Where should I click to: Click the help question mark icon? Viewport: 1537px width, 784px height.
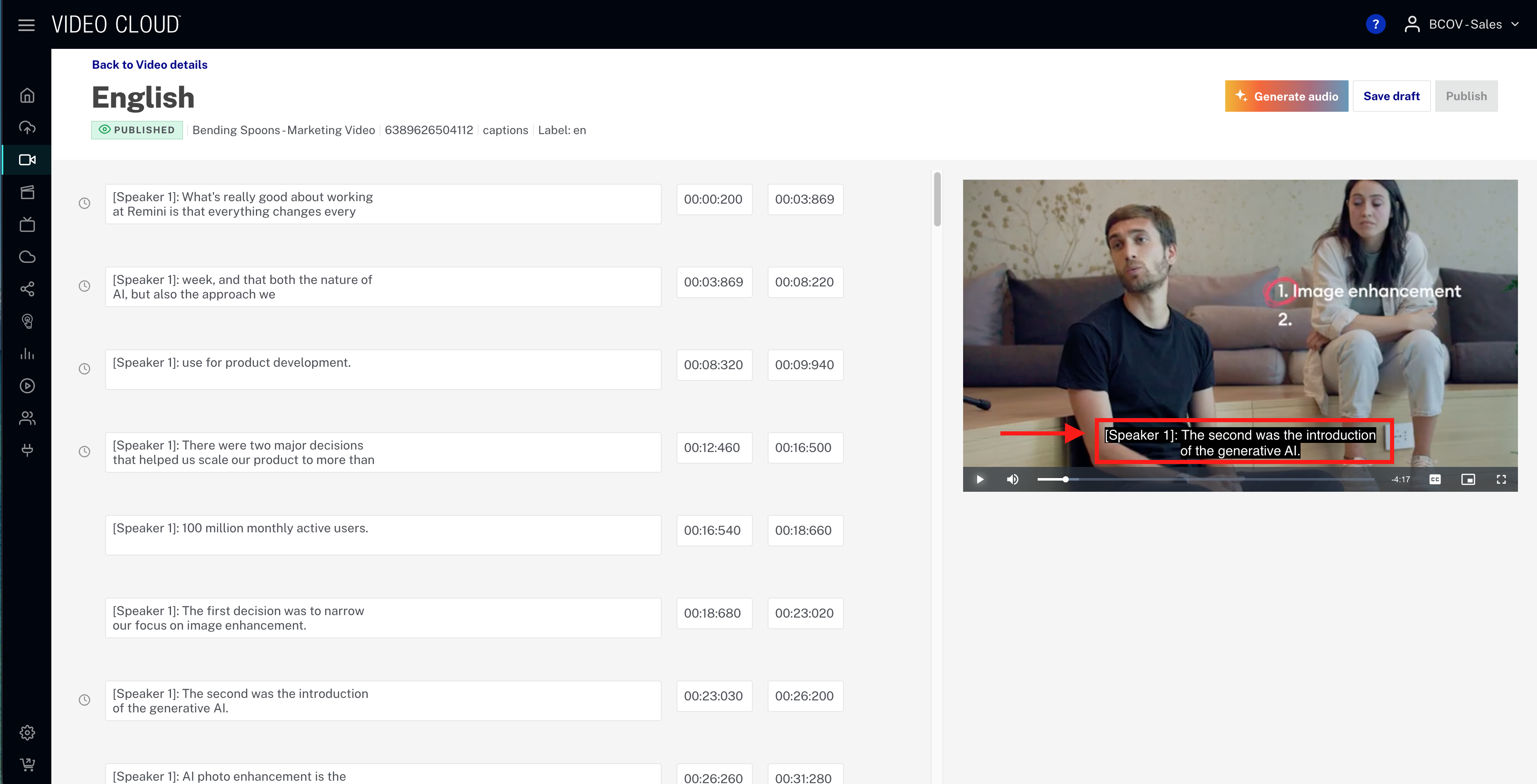[1375, 24]
